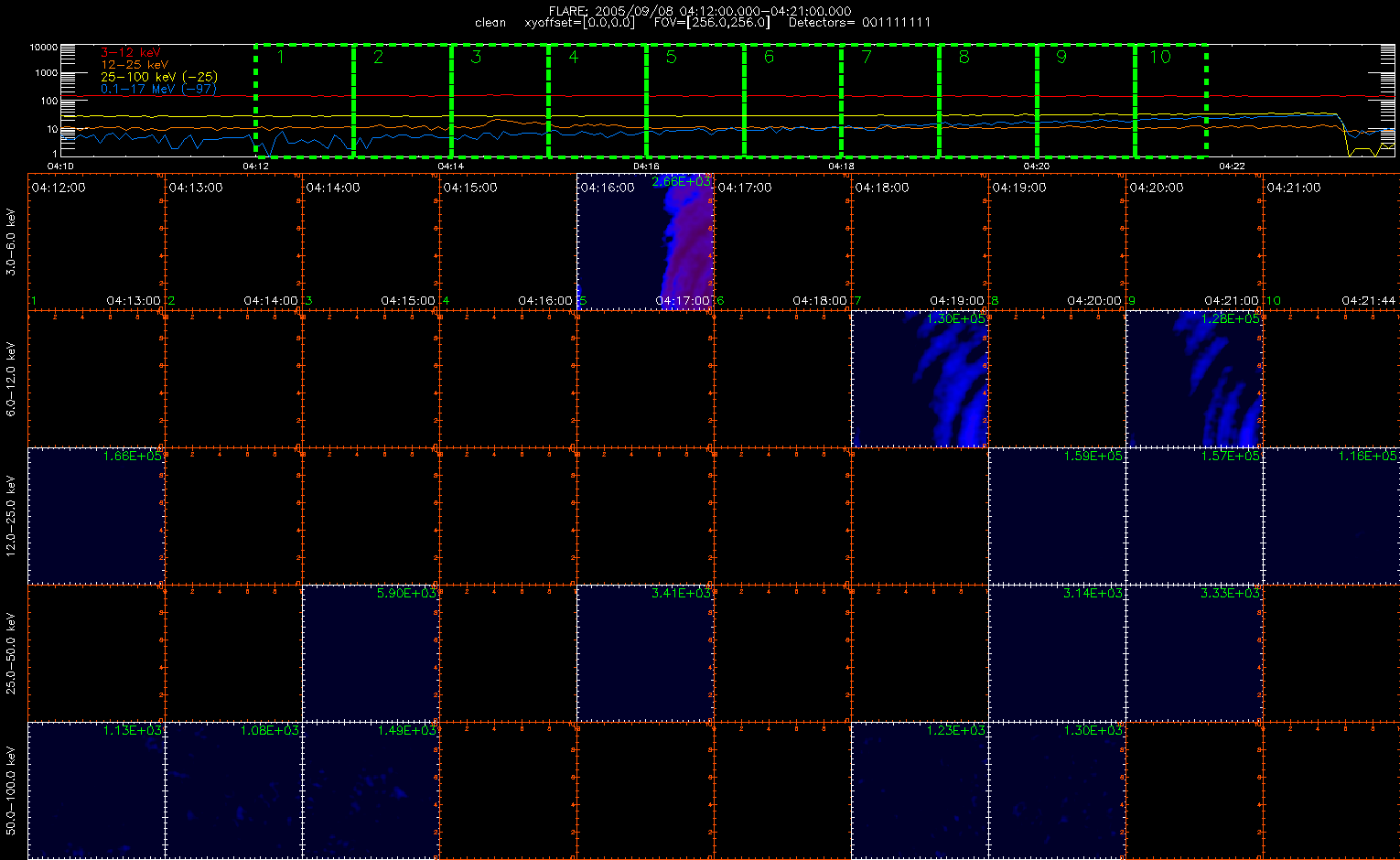Image resolution: width=1400 pixels, height=860 pixels.
Task: Select the image panel labeled 3.33E+03
Action: coord(1194,653)
